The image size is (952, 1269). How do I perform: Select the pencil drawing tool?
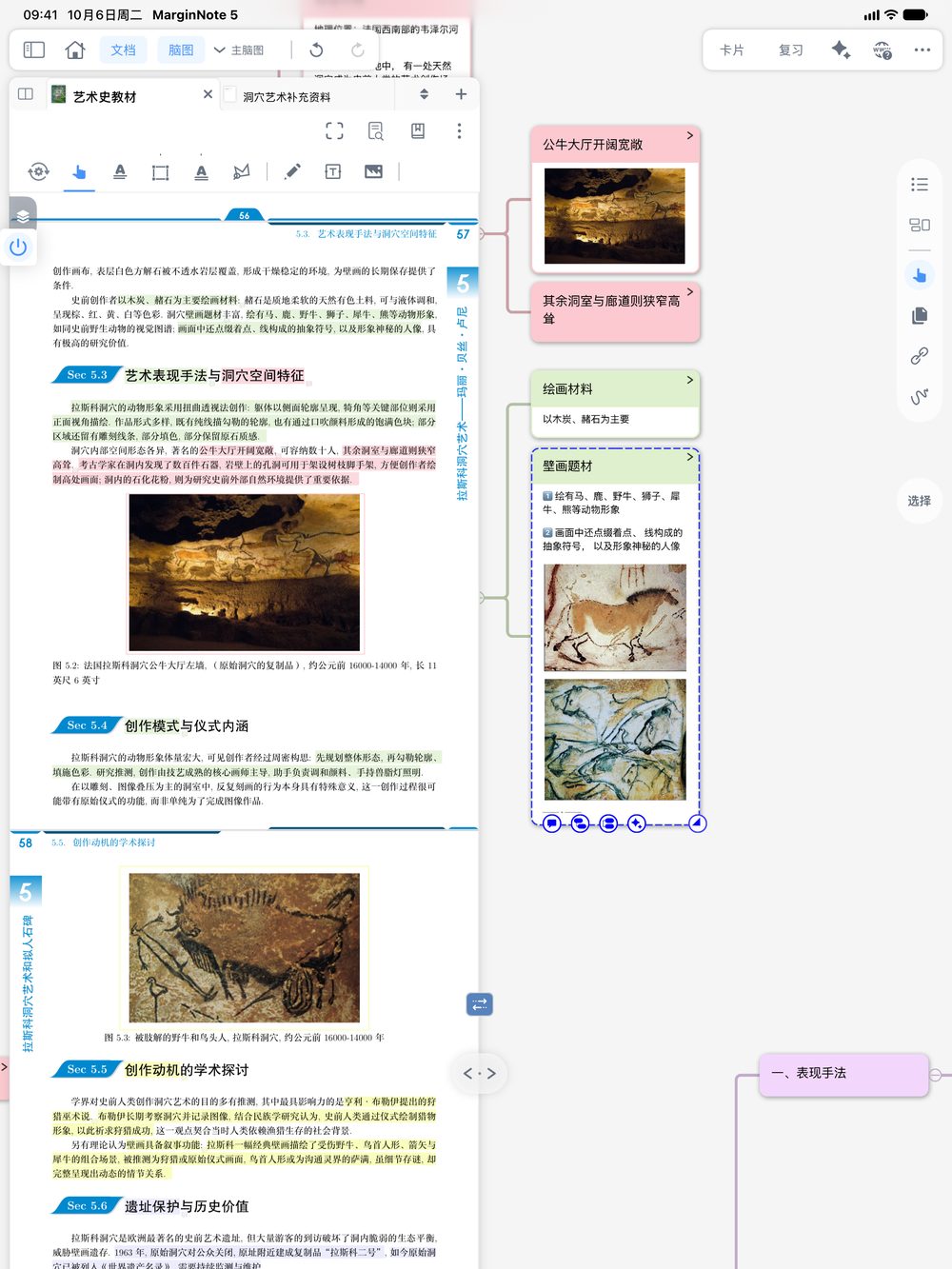292,171
